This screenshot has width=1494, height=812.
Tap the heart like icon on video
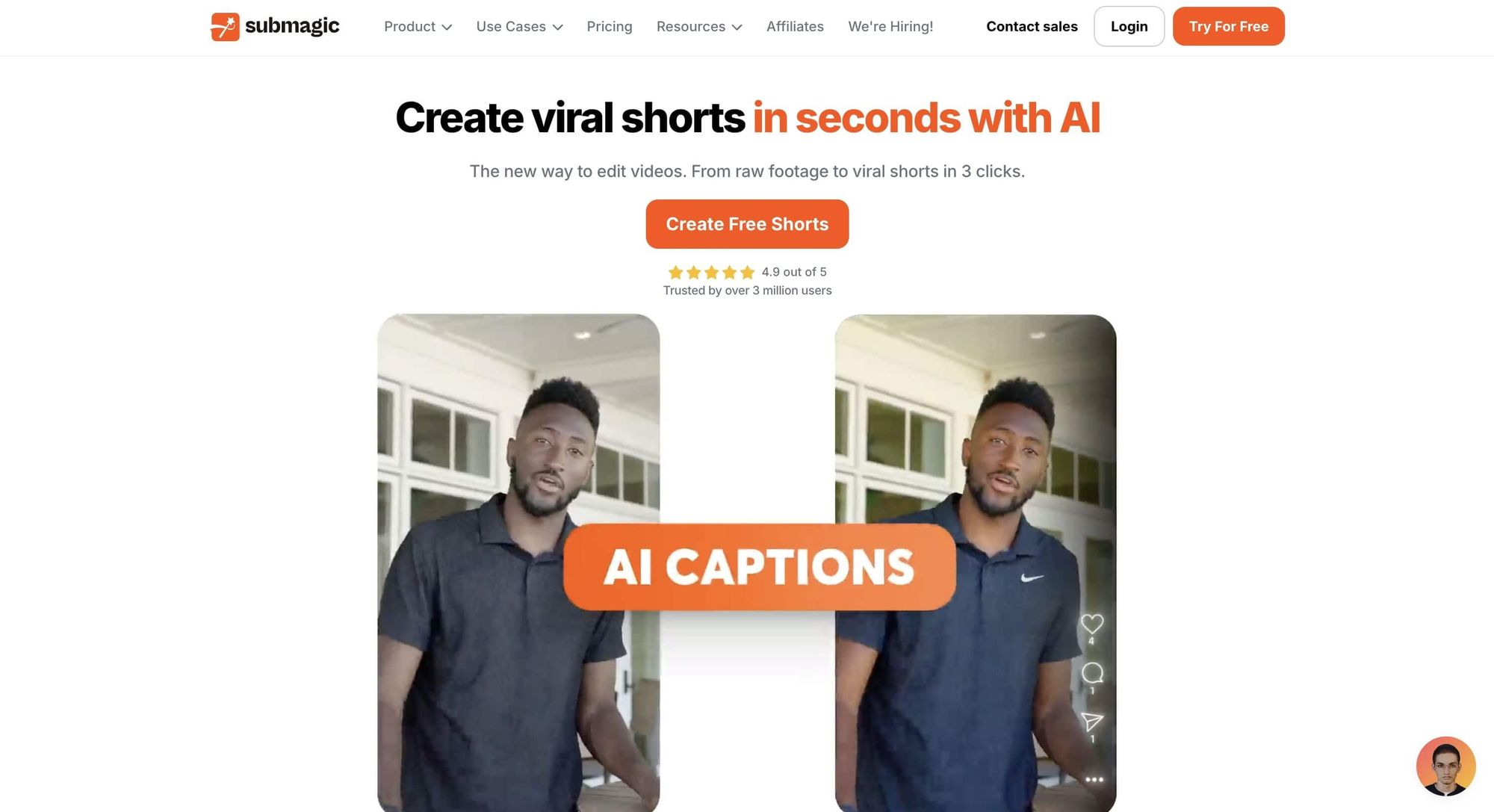pos(1092,623)
